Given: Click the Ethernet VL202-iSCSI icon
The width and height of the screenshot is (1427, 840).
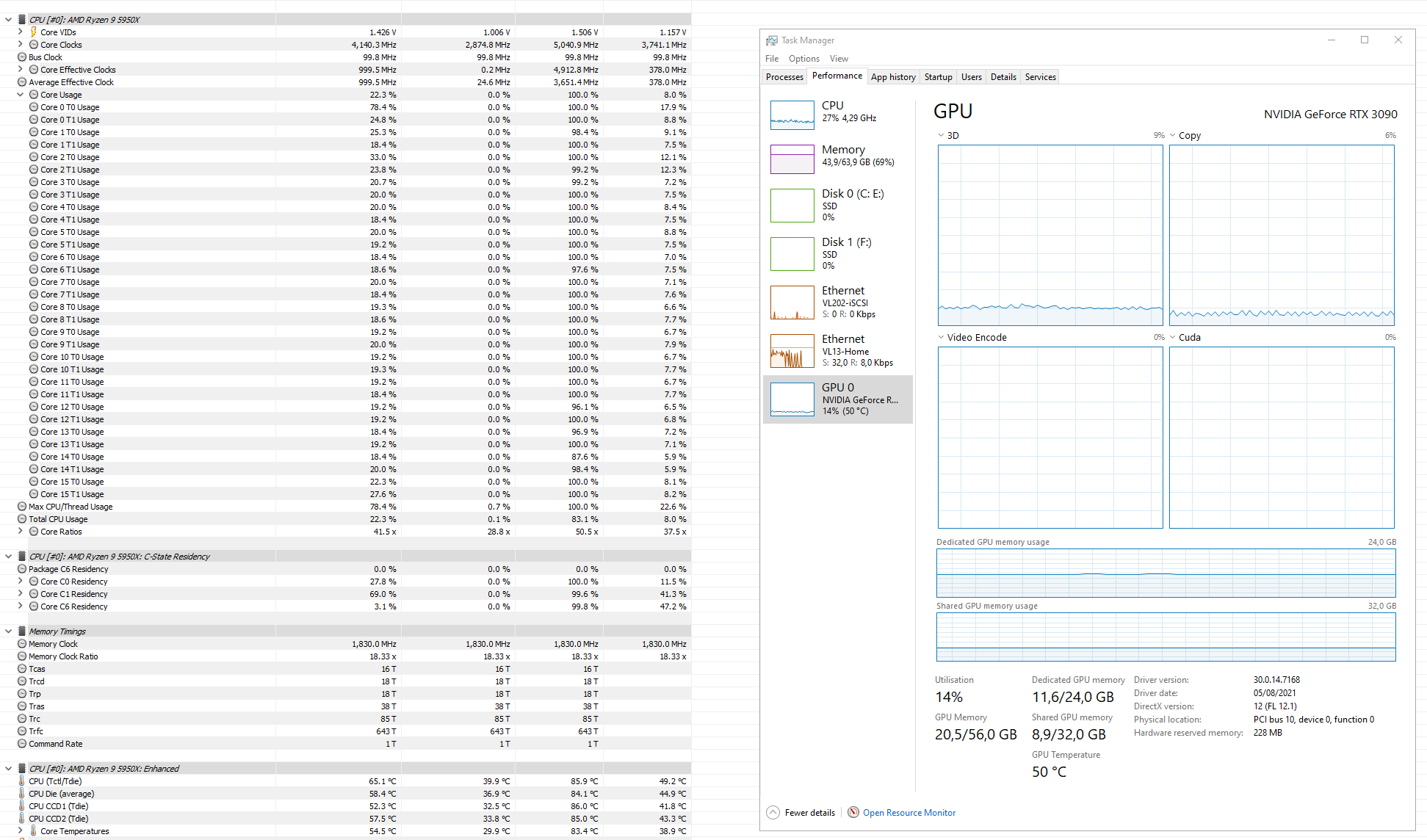Looking at the screenshot, I should [x=792, y=305].
